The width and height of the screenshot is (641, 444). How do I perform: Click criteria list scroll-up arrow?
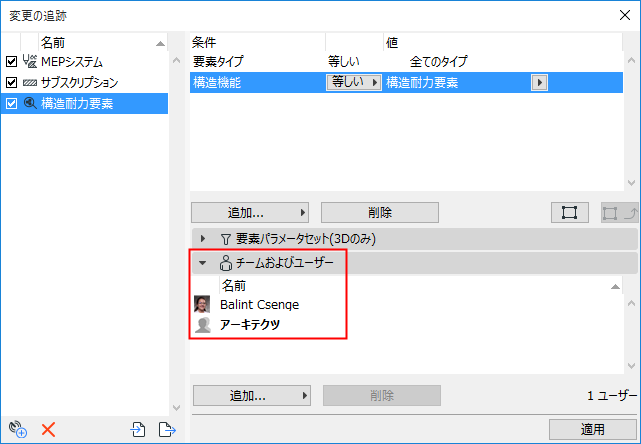point(631,61)
